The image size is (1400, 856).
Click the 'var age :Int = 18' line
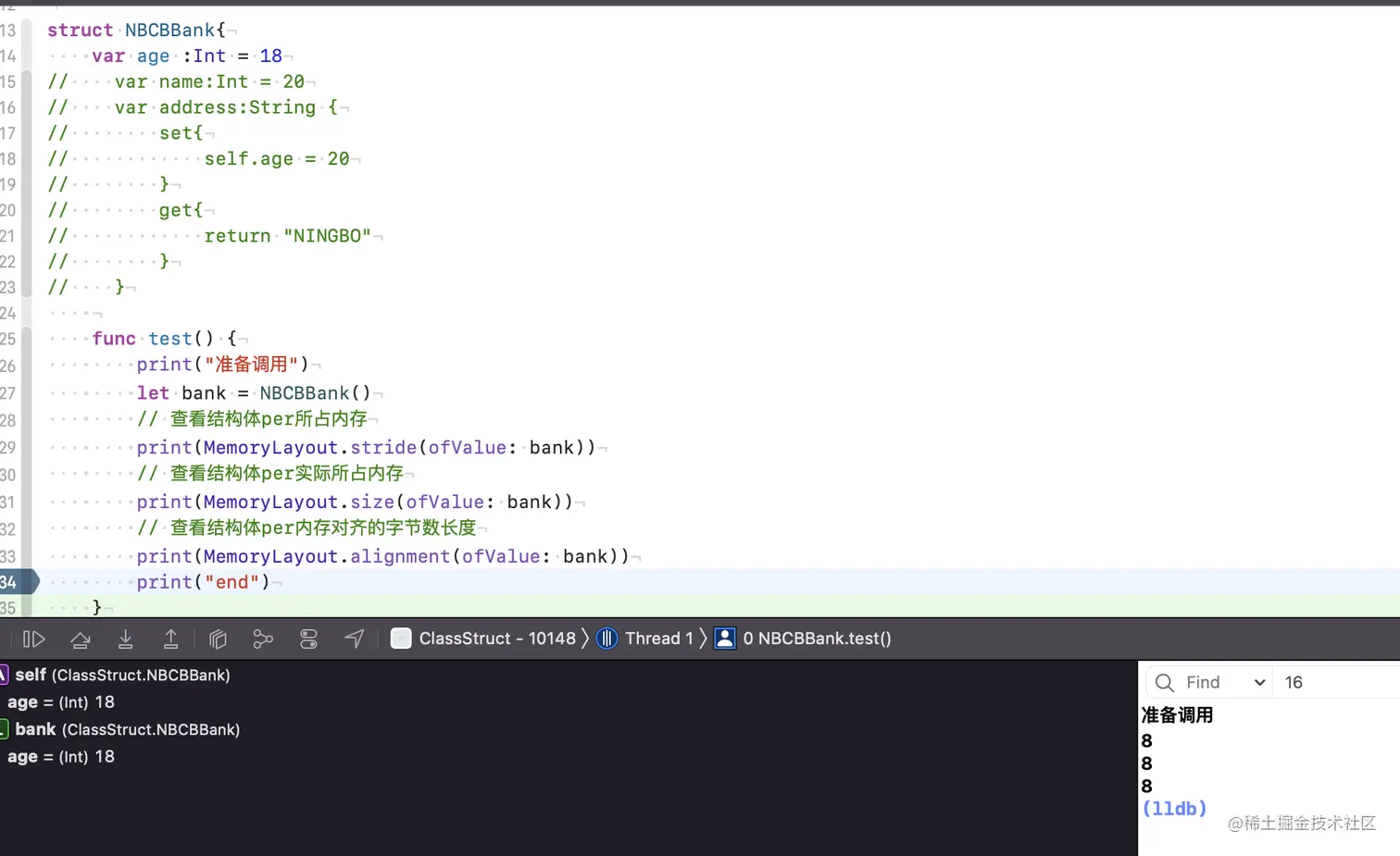point(187,56)
